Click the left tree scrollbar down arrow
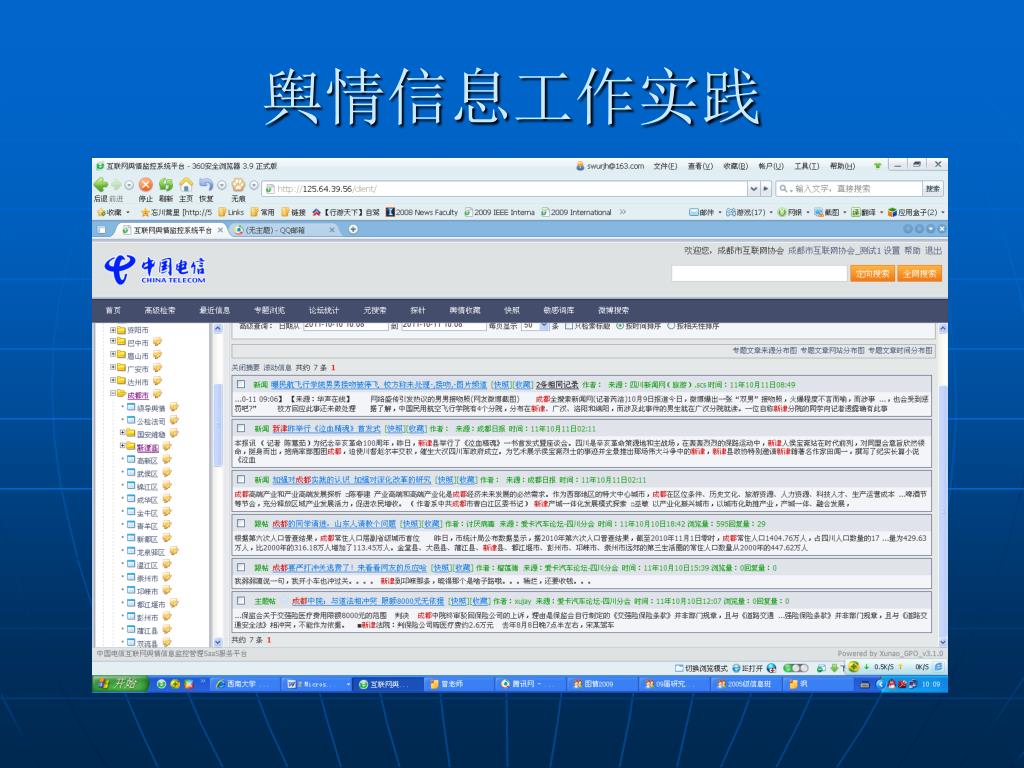Screen dimensions: 1024x768 point(218,642)
